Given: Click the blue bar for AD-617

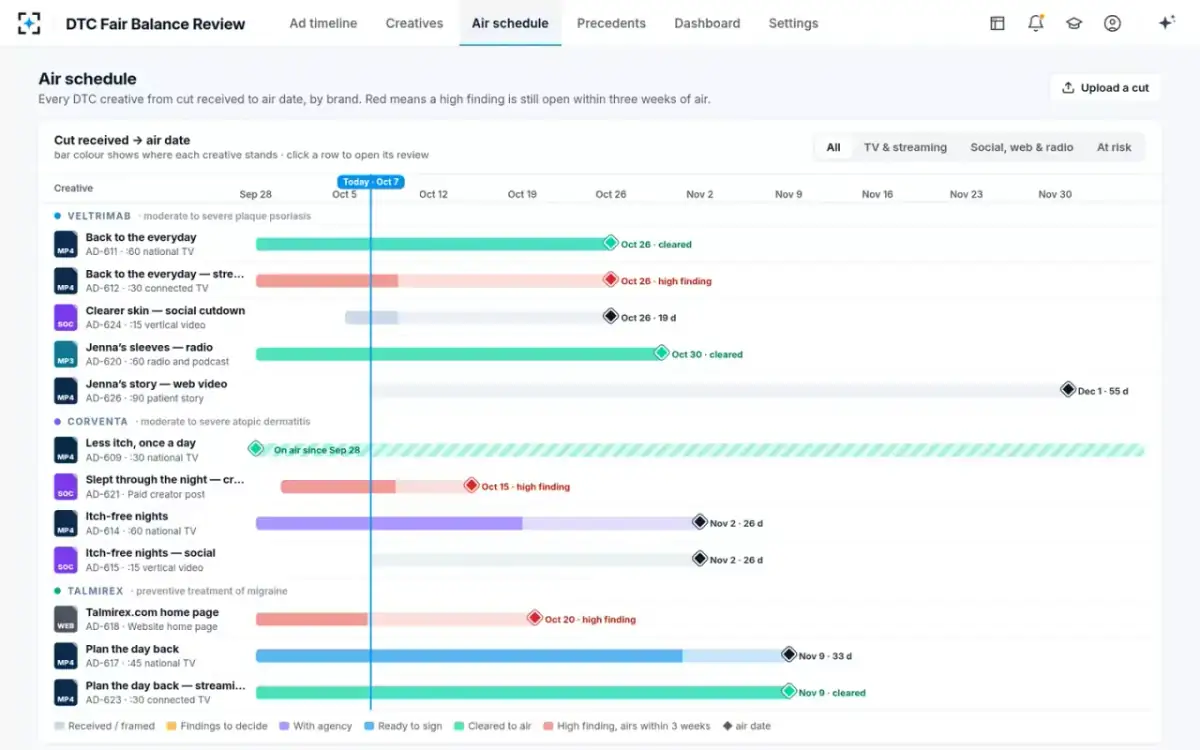Looking at the screenshot, I should click(x=469, y=656).
